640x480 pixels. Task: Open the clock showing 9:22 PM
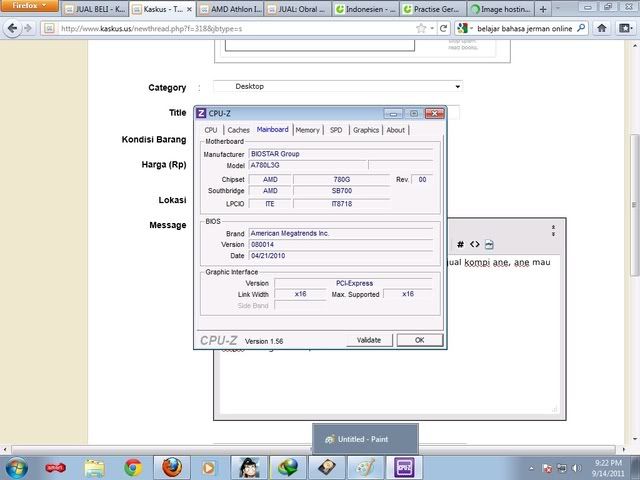coord(608,468)
